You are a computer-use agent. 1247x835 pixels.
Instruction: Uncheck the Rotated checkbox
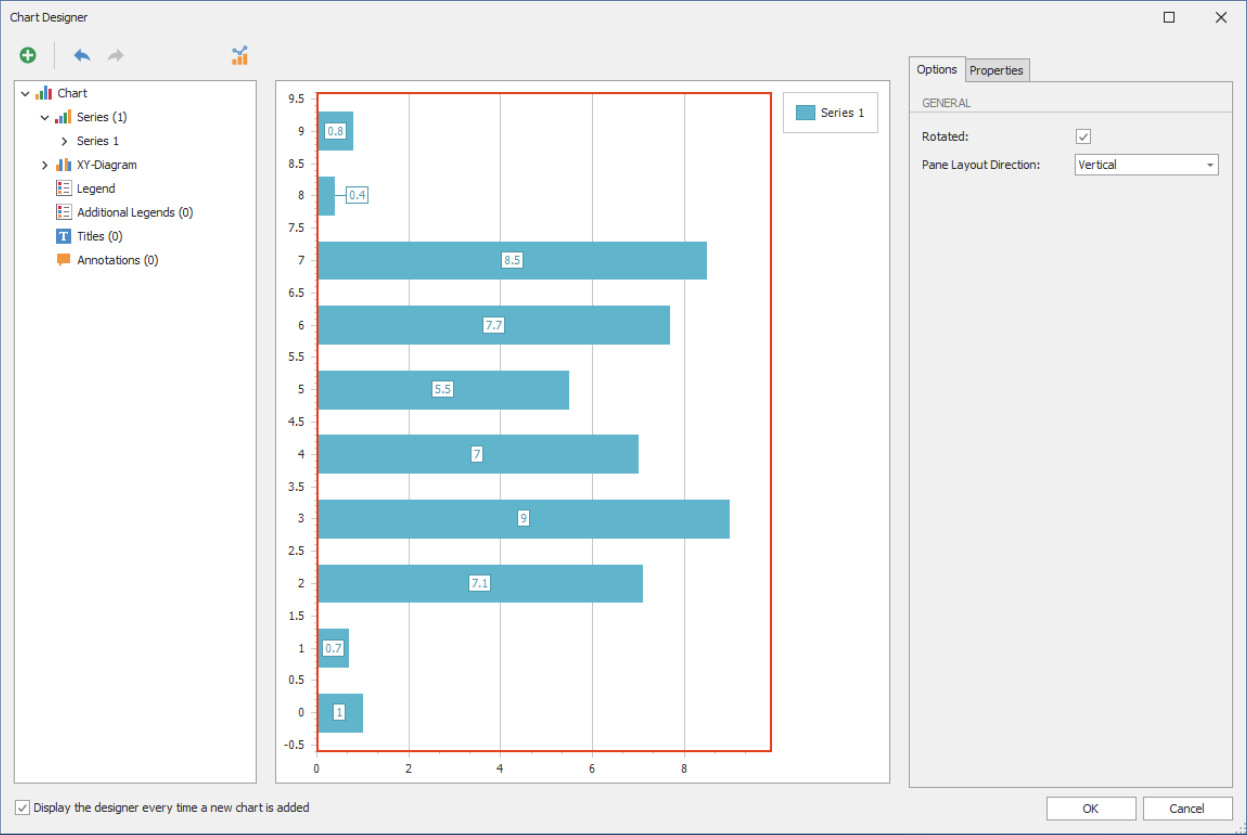tap(1083, 137)
